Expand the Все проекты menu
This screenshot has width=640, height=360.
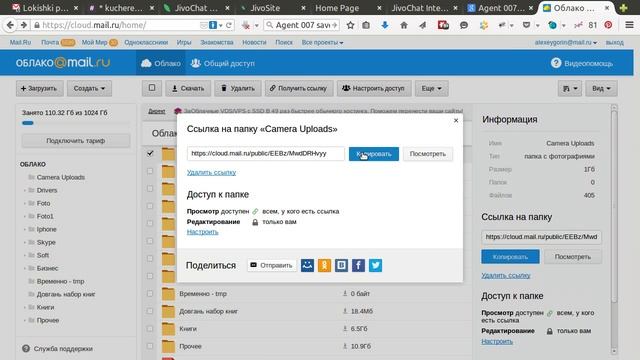click(x=322, y=42)
